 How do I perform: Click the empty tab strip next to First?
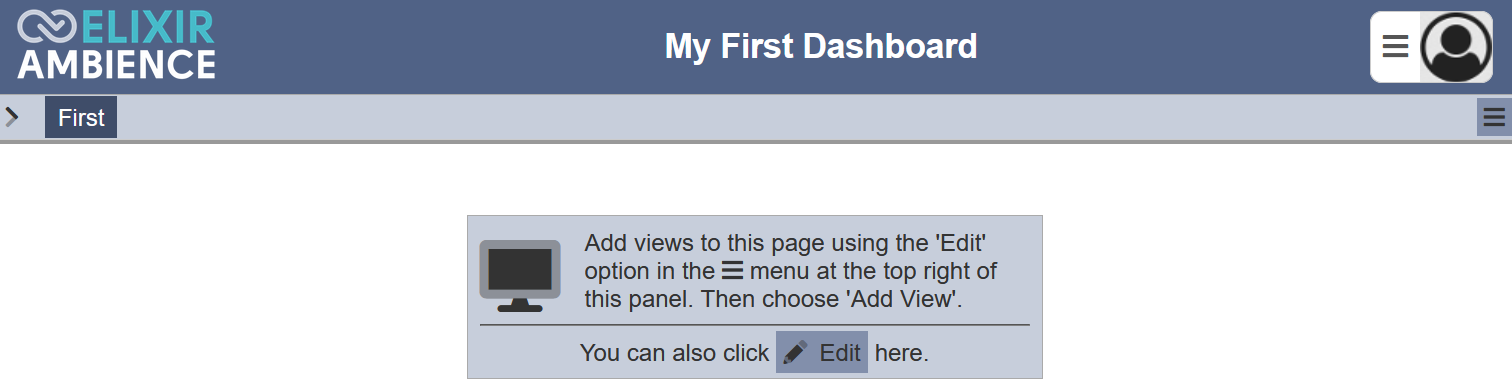pos(796,118)
